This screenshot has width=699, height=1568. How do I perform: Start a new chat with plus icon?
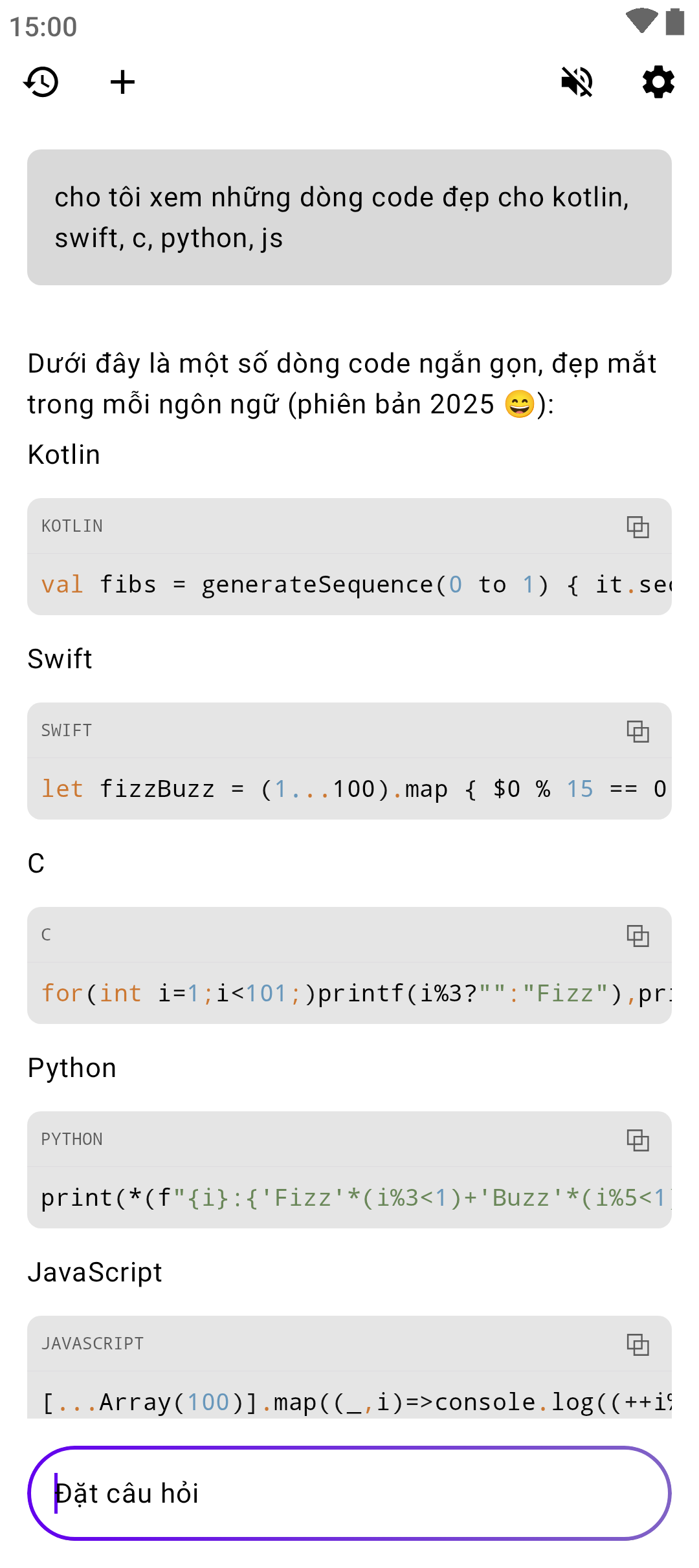tap(122, 82)
